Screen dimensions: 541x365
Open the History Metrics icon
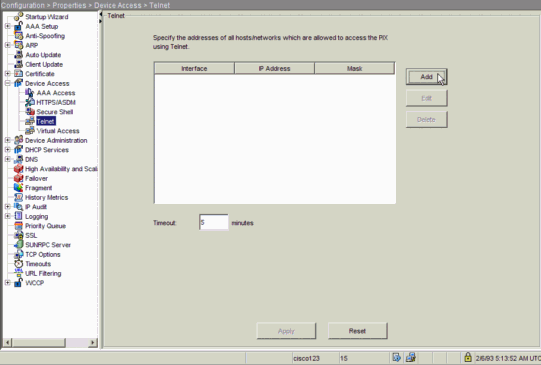point(19,197)
